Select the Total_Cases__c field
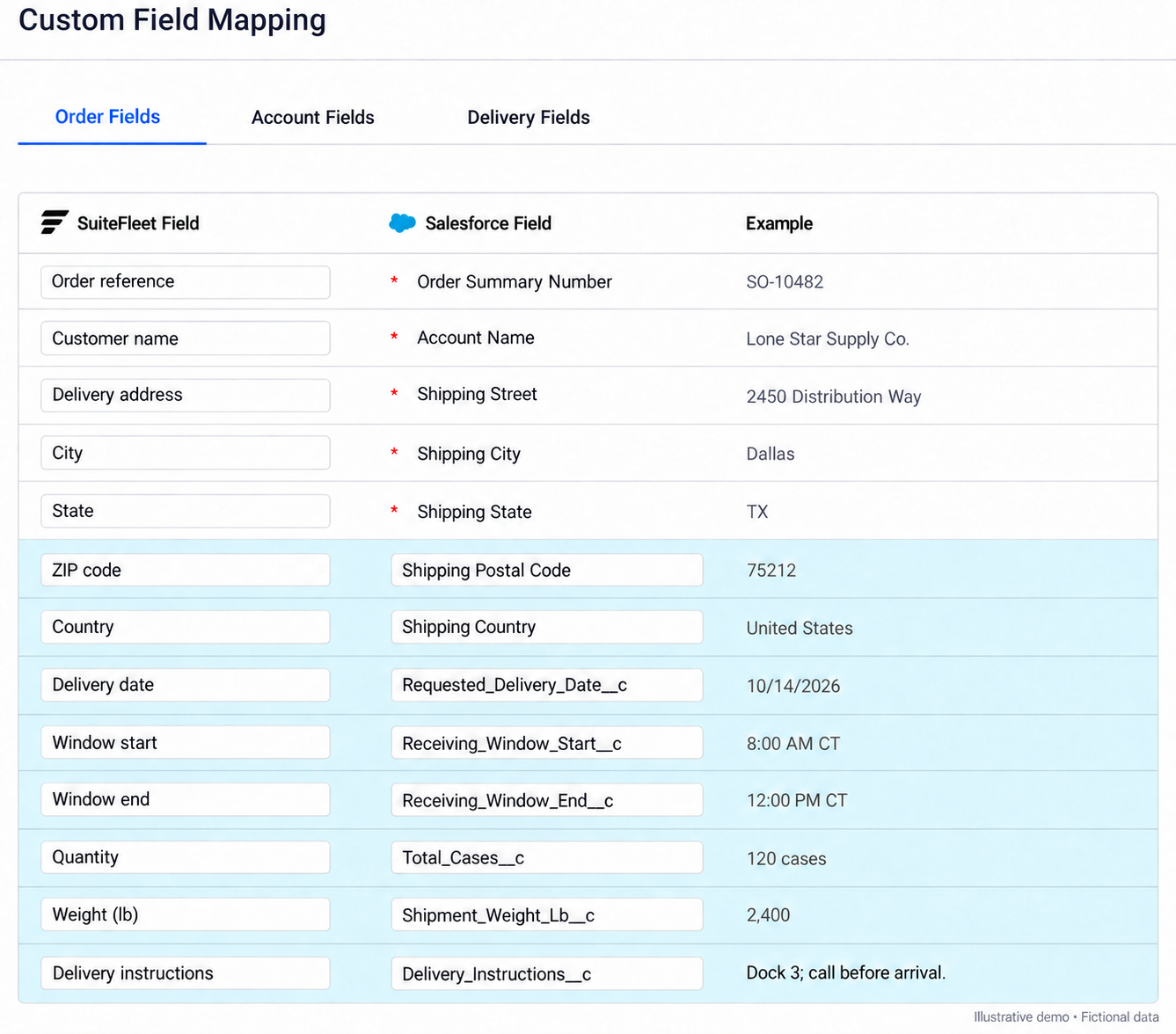Viewport: 1176px width, 1034px height. (x=547, y=857)
